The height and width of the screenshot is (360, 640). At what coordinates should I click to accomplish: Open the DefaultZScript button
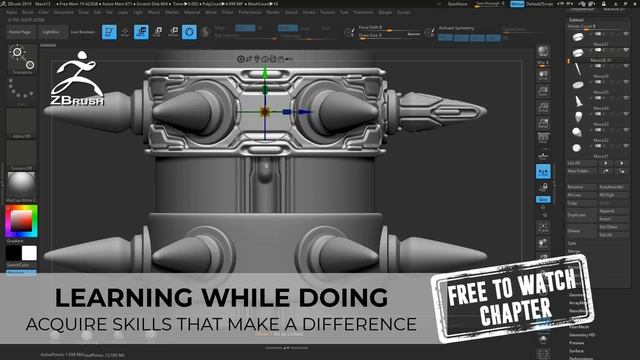tap(540, 4)
